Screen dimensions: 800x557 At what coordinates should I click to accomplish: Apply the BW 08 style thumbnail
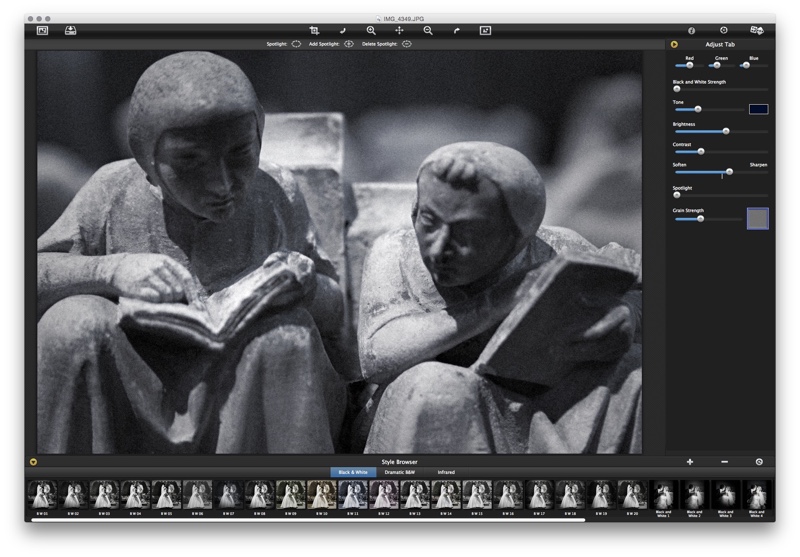pos(260,495)
